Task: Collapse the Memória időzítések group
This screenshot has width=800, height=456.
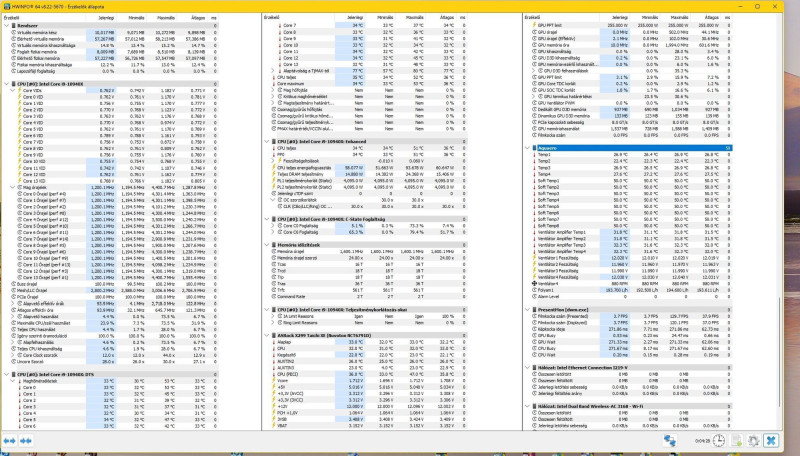Action: pos(267,245)
